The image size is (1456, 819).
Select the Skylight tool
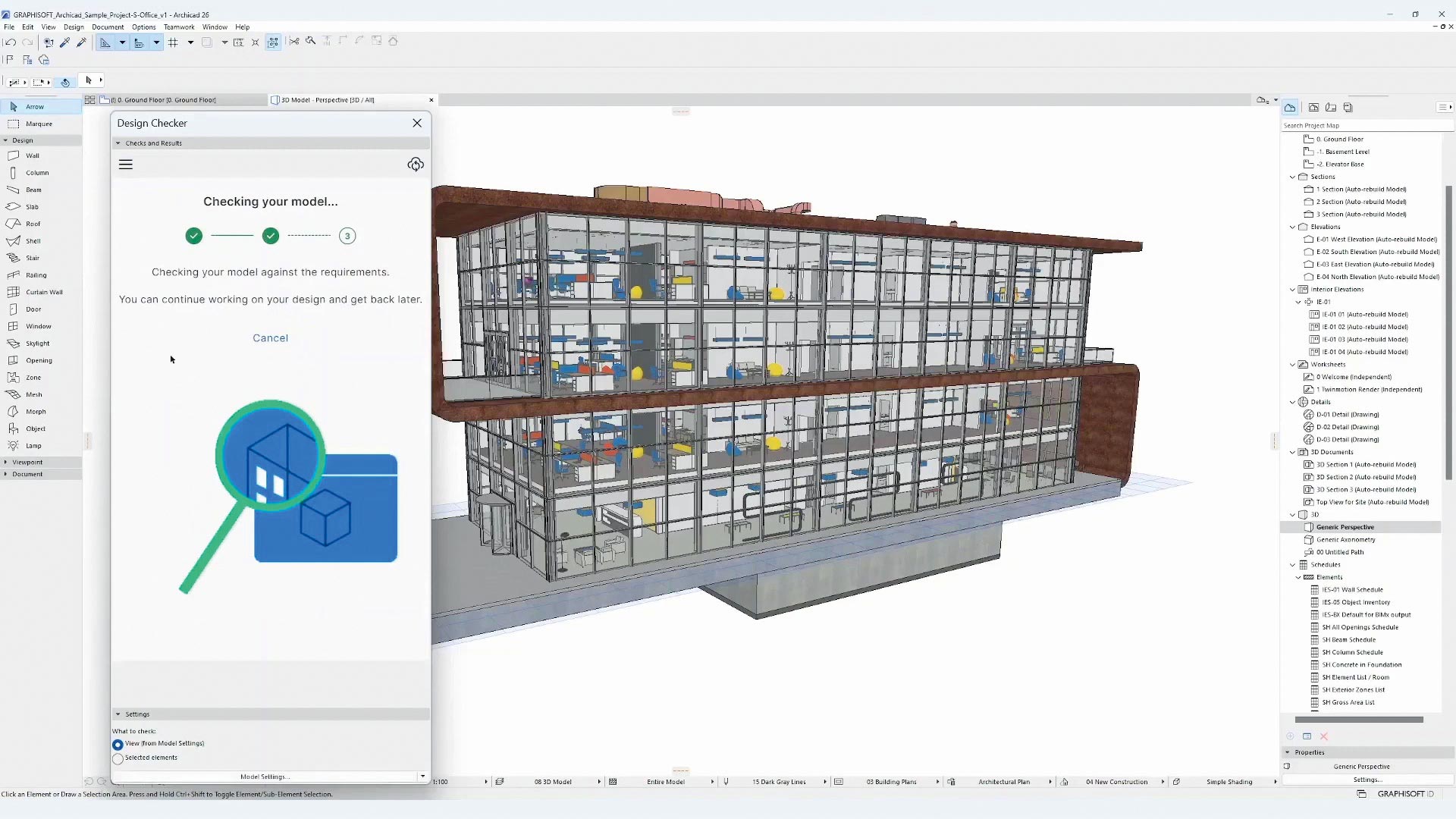[37, 344]
